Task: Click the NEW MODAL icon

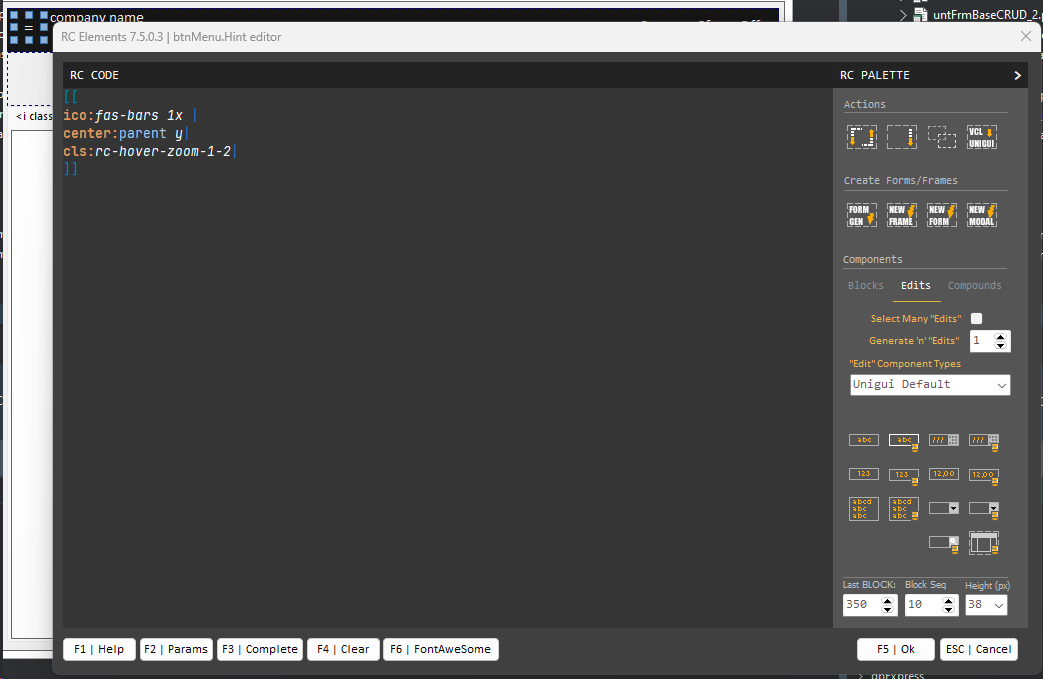Action: (982, 215)
